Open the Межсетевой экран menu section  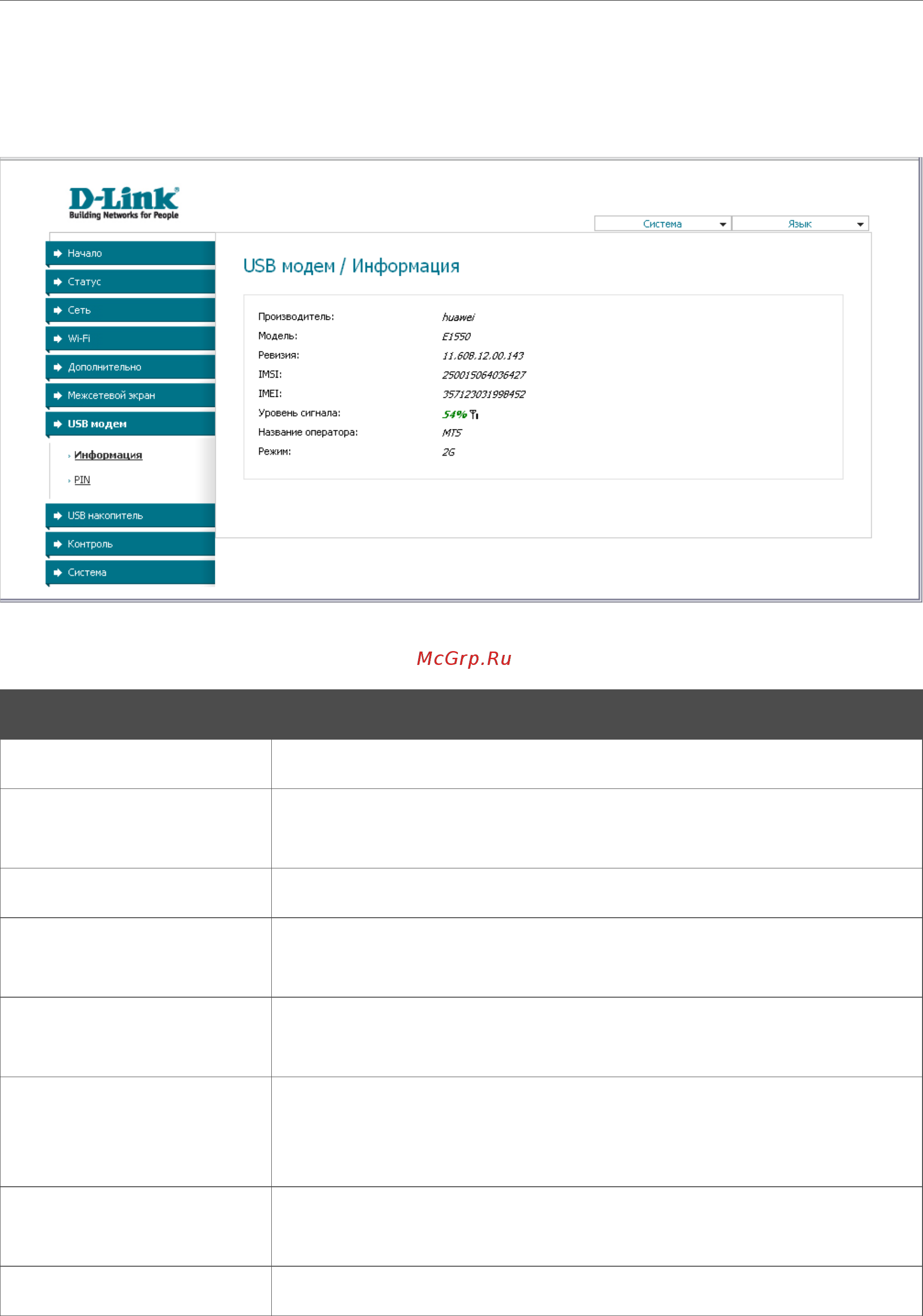point(131,395)
